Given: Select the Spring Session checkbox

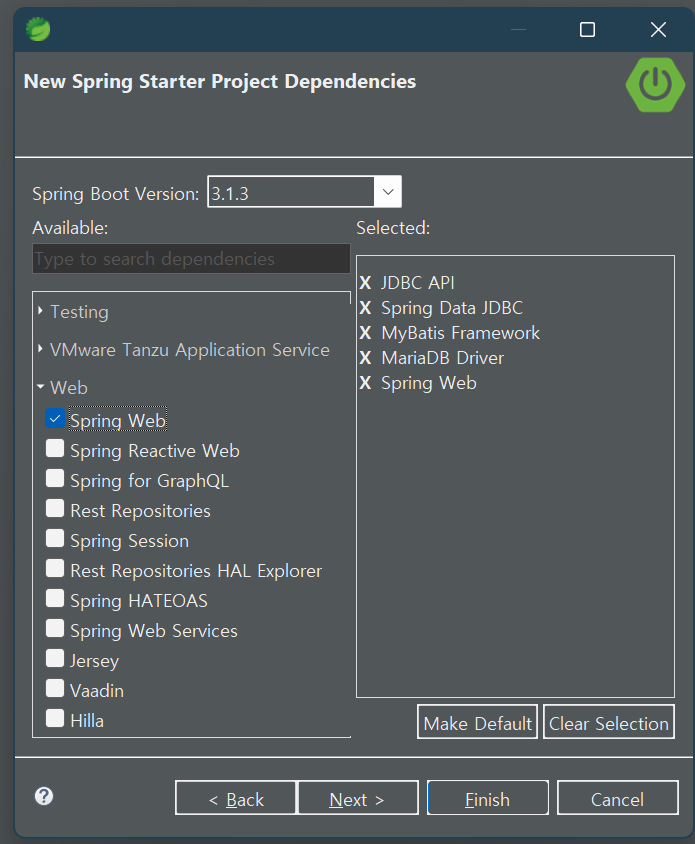Looking at the screenshot, I should (x=55, y=538).
